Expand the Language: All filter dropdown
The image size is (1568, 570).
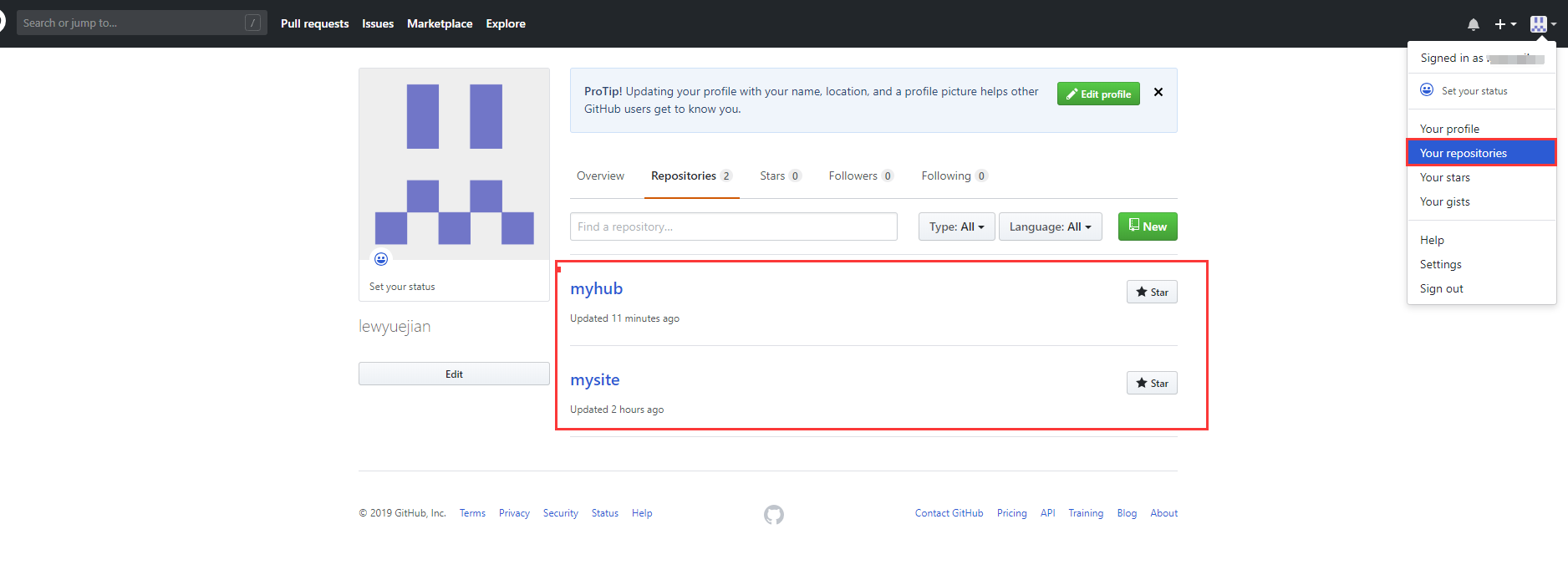(x=1050, y=226)
